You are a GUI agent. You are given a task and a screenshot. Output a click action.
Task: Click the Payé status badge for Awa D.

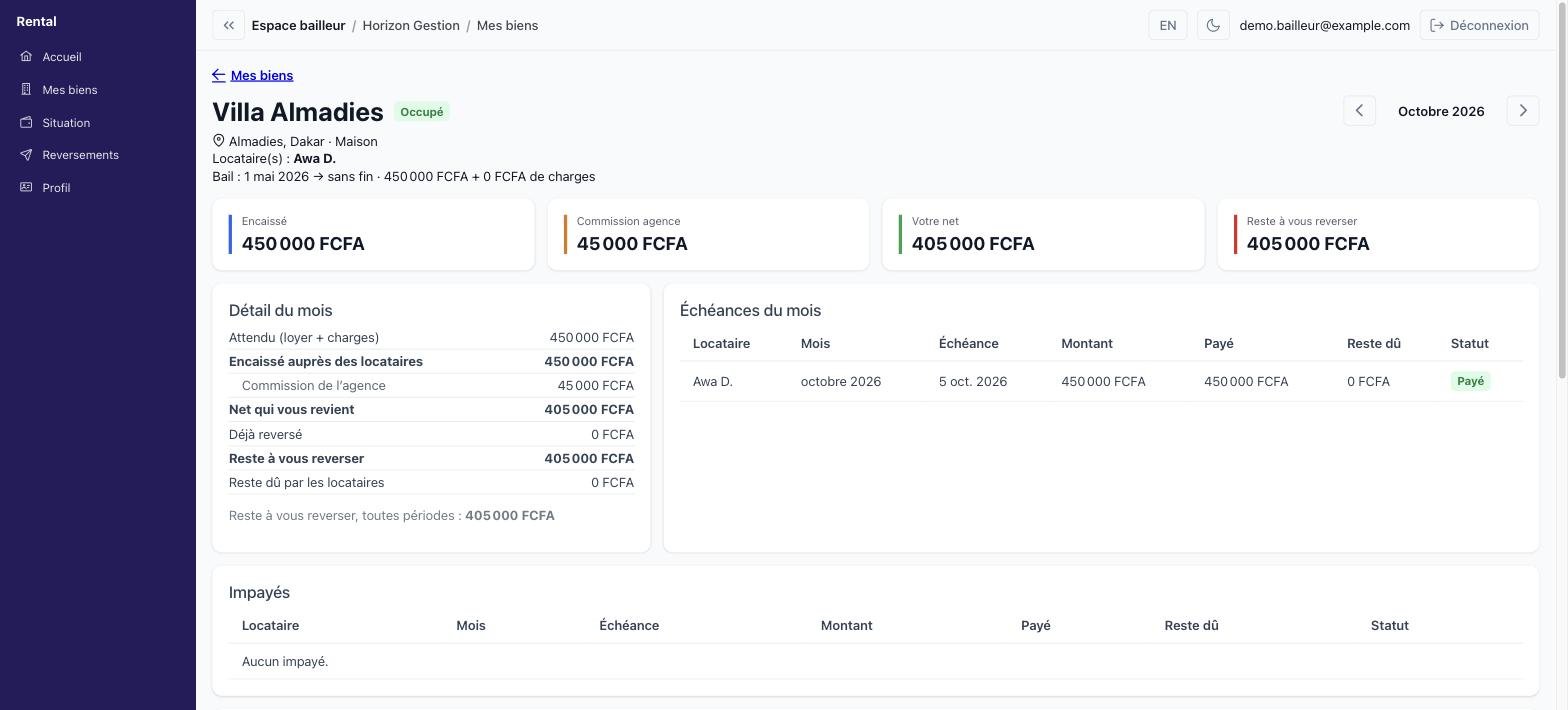click(1470, 381)
